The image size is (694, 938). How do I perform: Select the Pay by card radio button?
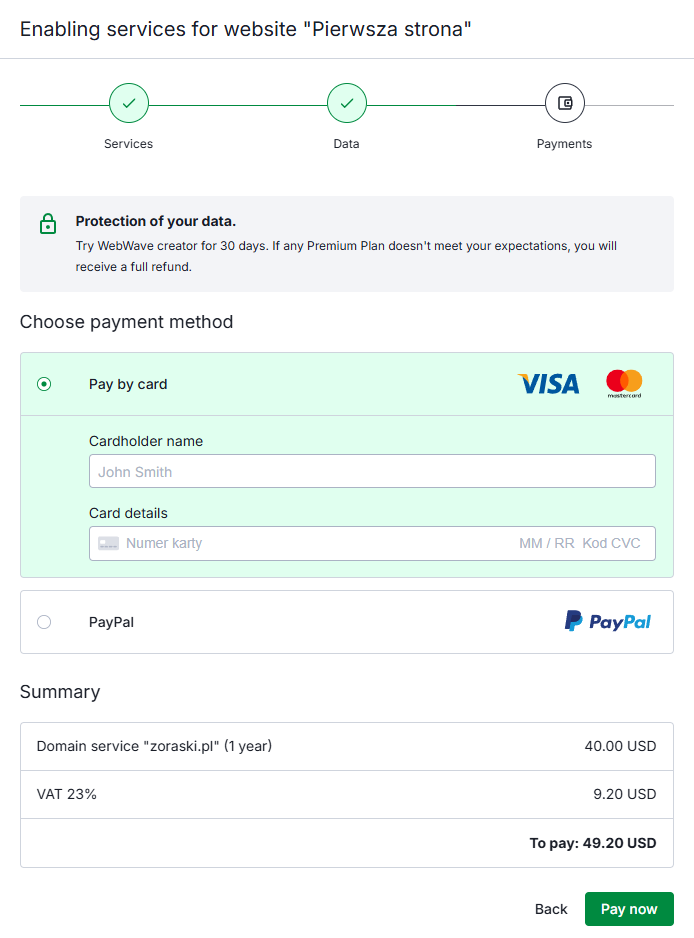tap(44, 384)
